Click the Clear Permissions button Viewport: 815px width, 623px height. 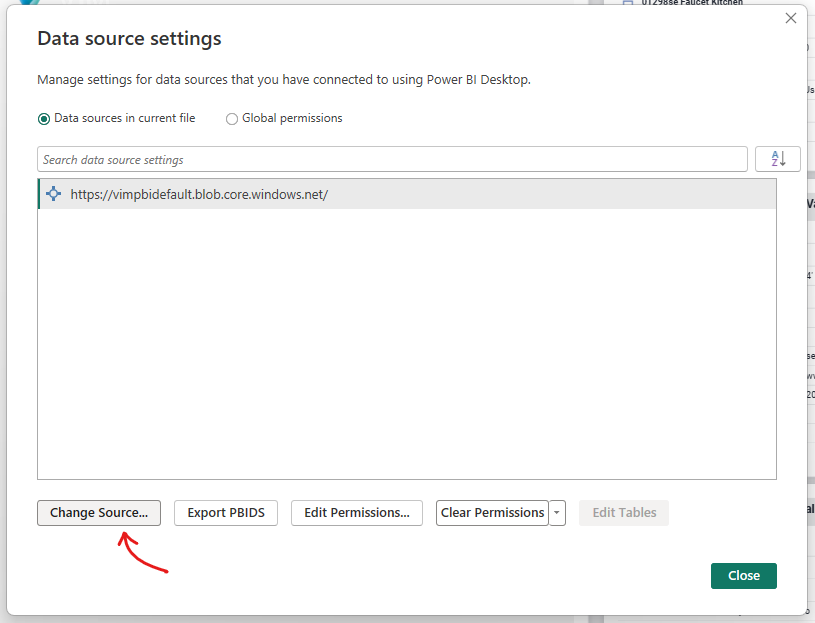[492, 513]
